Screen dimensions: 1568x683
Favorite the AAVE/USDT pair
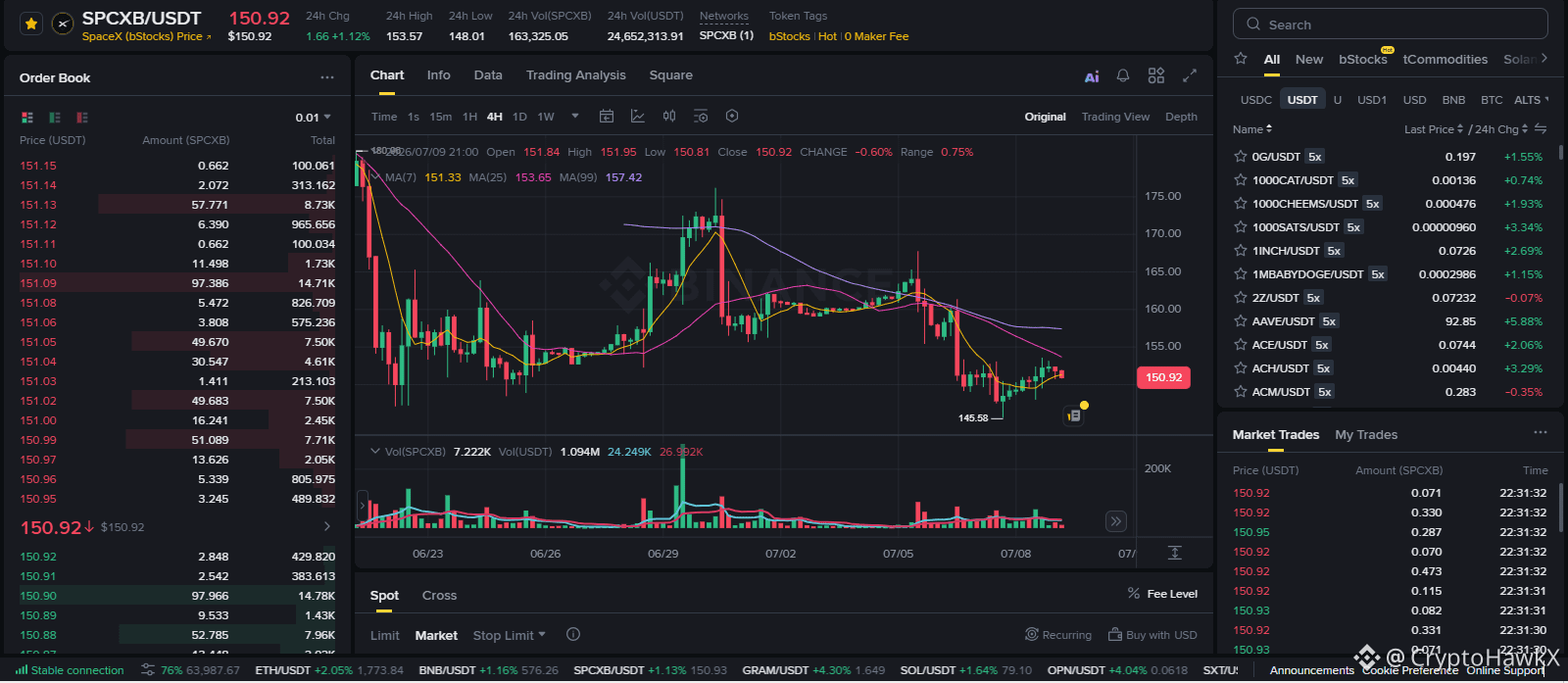point(1241,320)
